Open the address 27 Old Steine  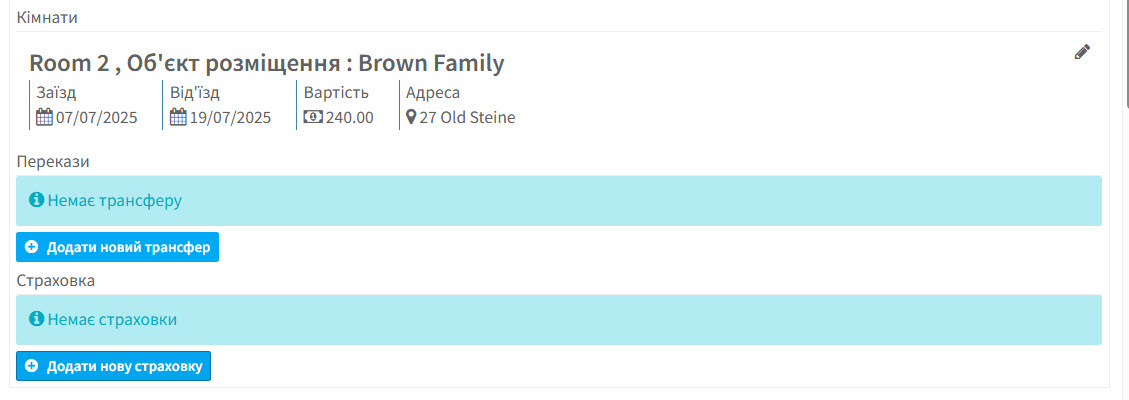tap(467, 117)
